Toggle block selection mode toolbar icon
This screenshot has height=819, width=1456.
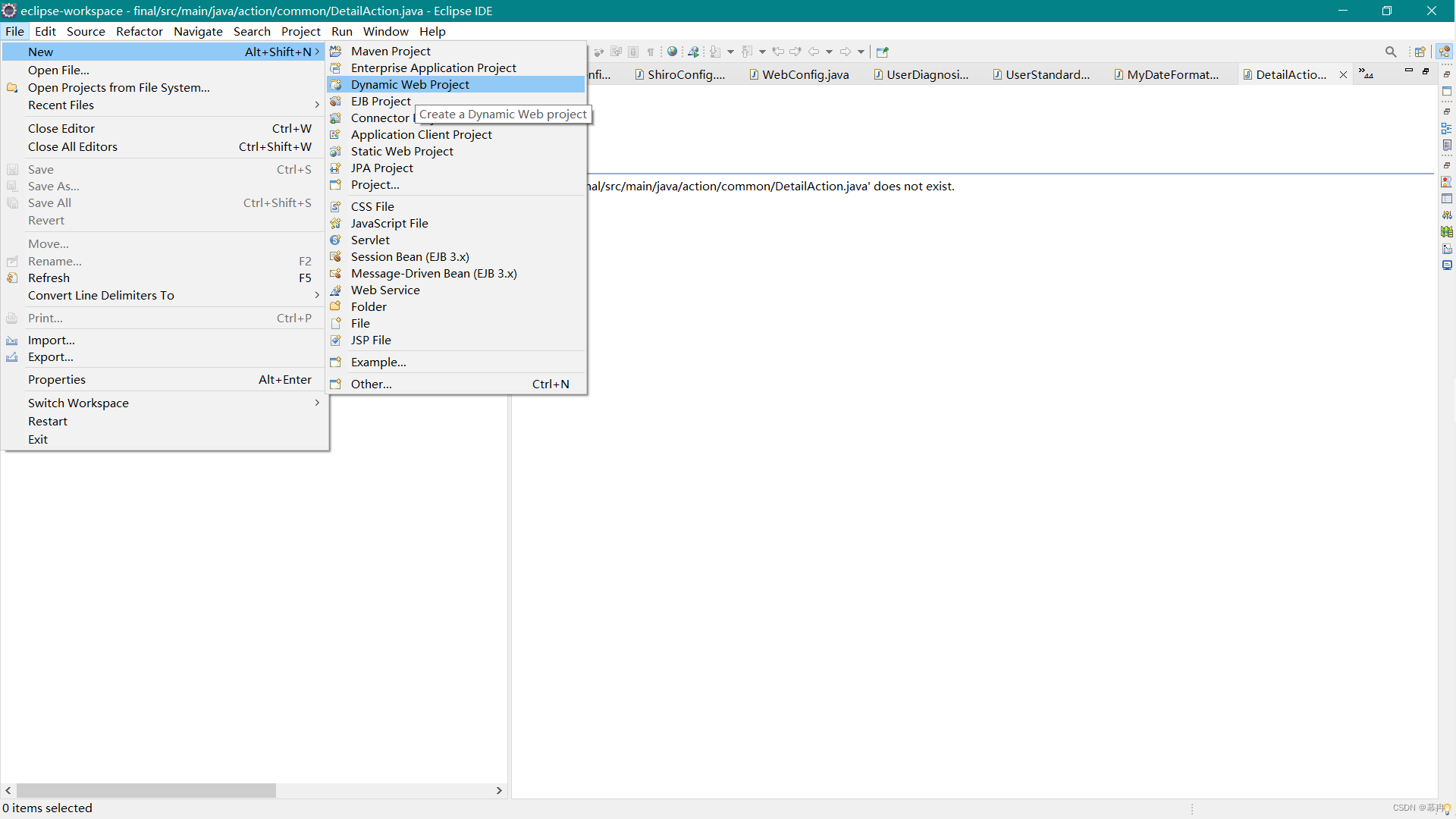[633, 52]
